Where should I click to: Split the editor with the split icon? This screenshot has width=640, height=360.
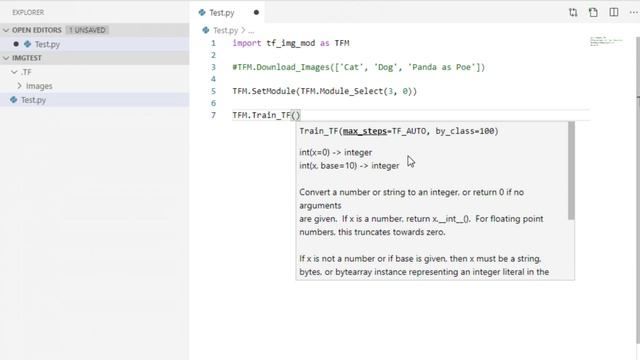(613, 12)
